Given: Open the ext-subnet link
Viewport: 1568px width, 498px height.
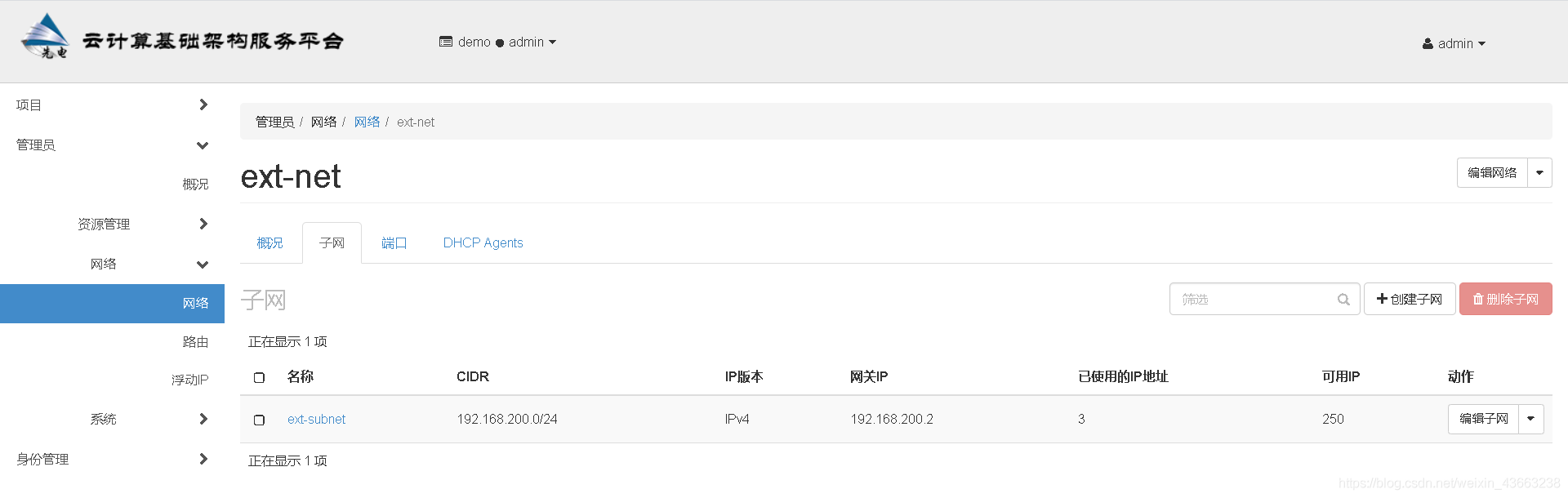Looking at the screenshot, I should [x=316, y=420].
